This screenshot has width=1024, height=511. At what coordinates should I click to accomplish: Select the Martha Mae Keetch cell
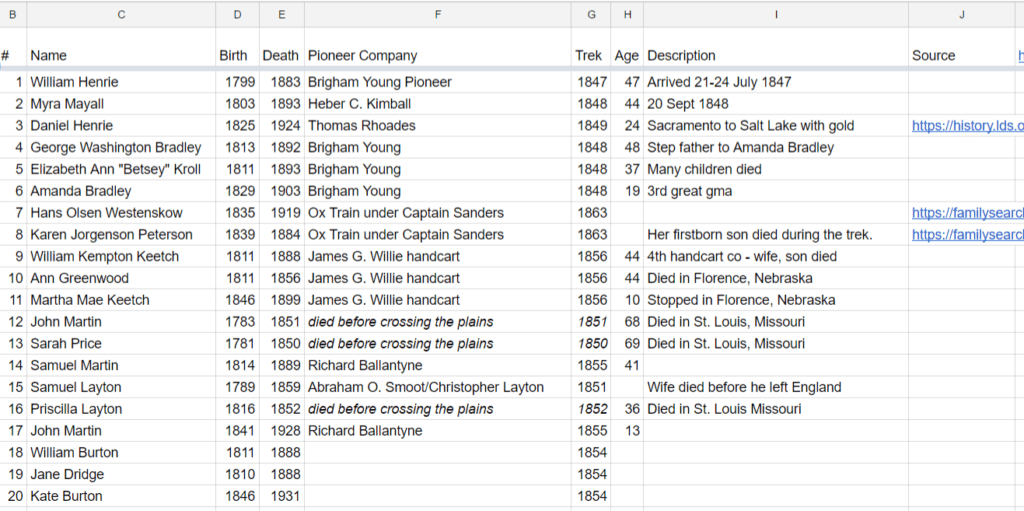click(x=121, y=300)
